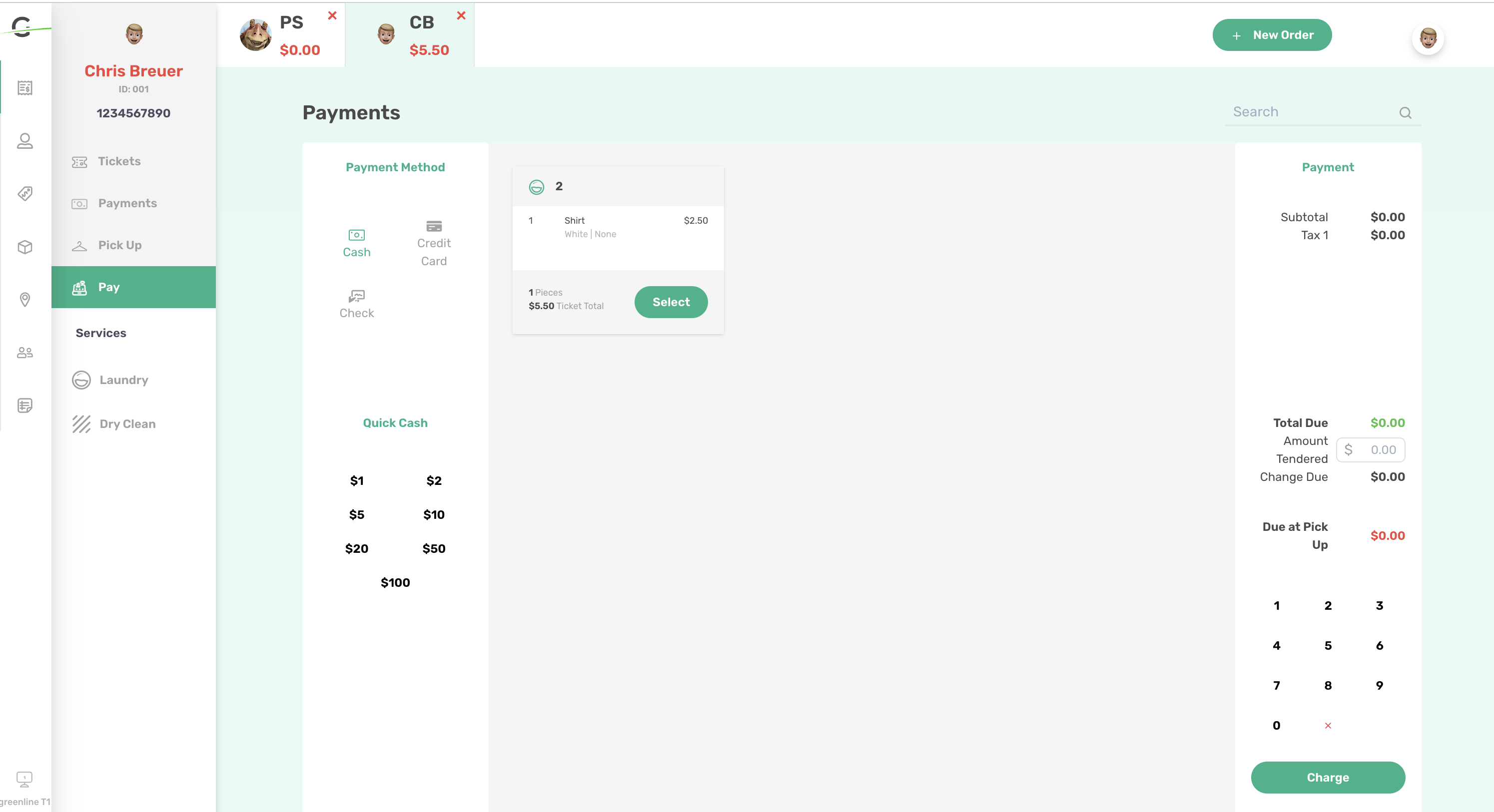
Task: Open the team members rail icon
Action: (24, 353)
